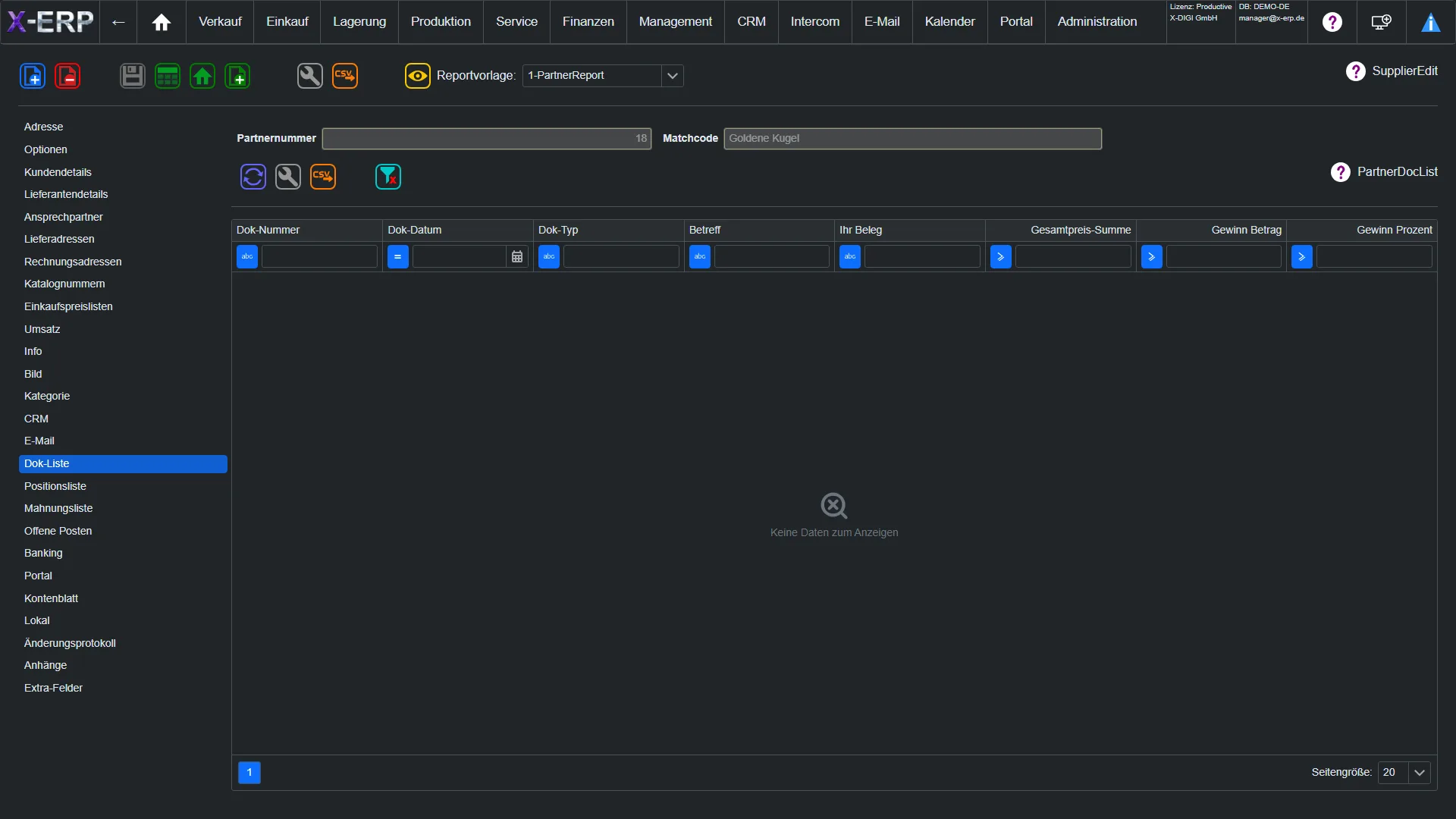The image size is (1456, 819).
Task: Click the help question mark in top bar
Action: click(x=1332, y=22)
